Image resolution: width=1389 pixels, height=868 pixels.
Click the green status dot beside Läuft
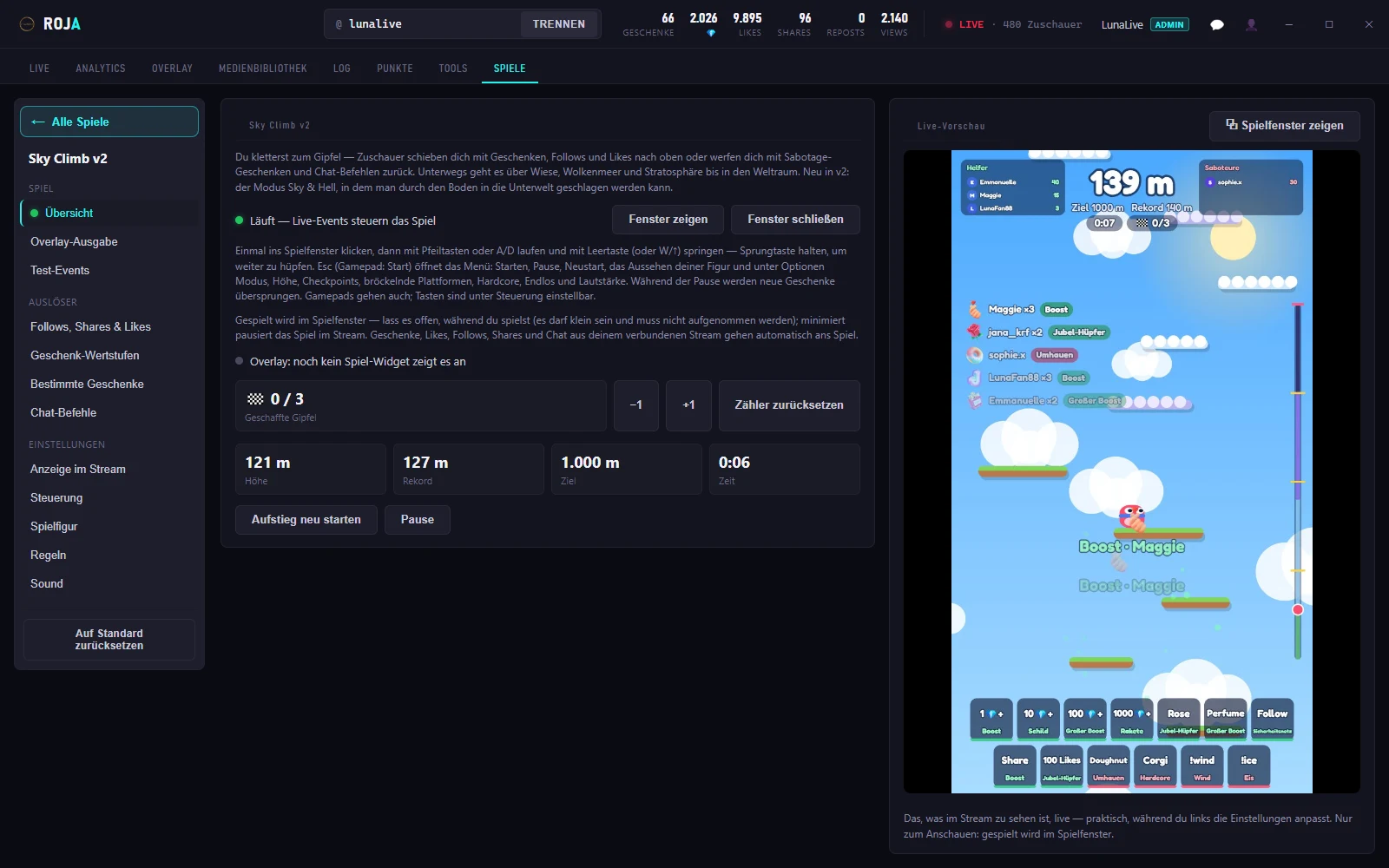(x=240, y=220)
